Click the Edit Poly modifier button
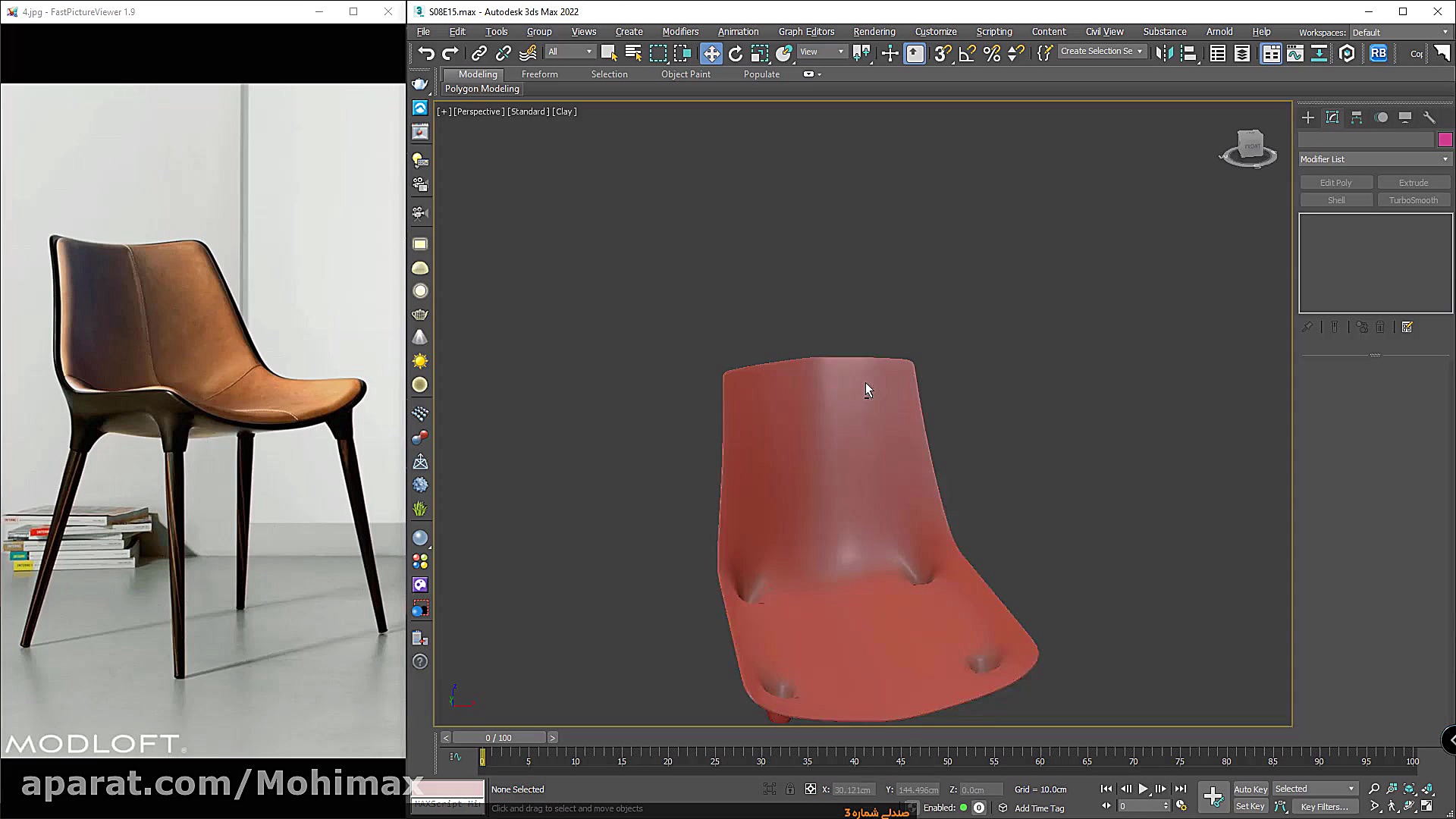Viewport: 1456px width, 819px height. 1335,183
